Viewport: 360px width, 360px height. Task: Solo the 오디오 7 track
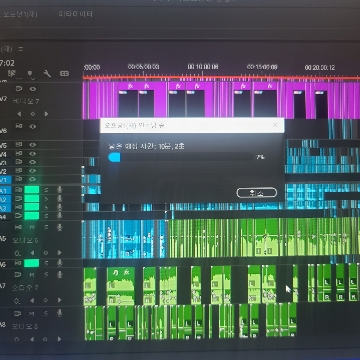coord(47,275)
